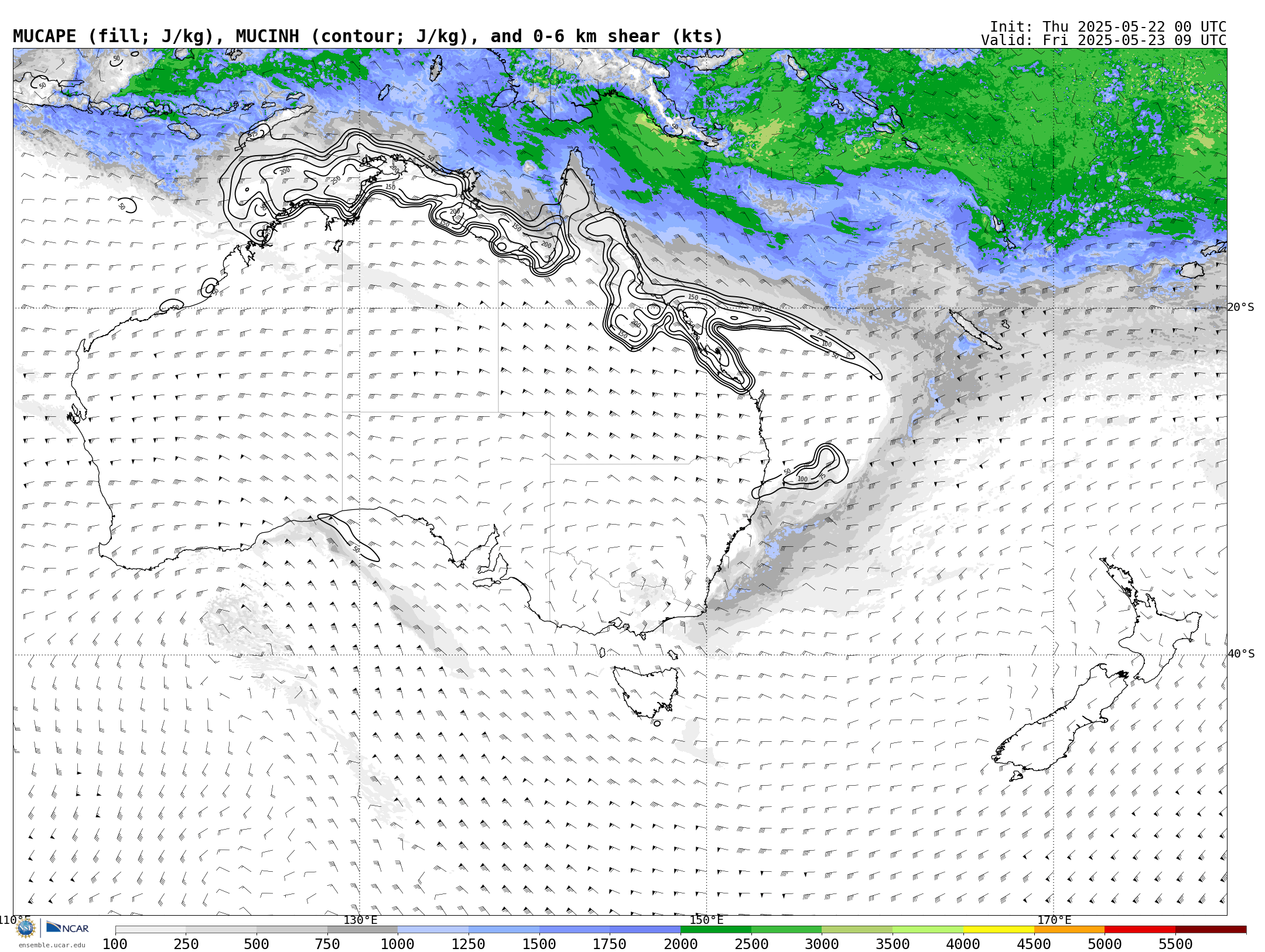Click the 4000 colorbar label
Image resolution: width=1265 pixels, height=952 pixels.
coord(963,944)
